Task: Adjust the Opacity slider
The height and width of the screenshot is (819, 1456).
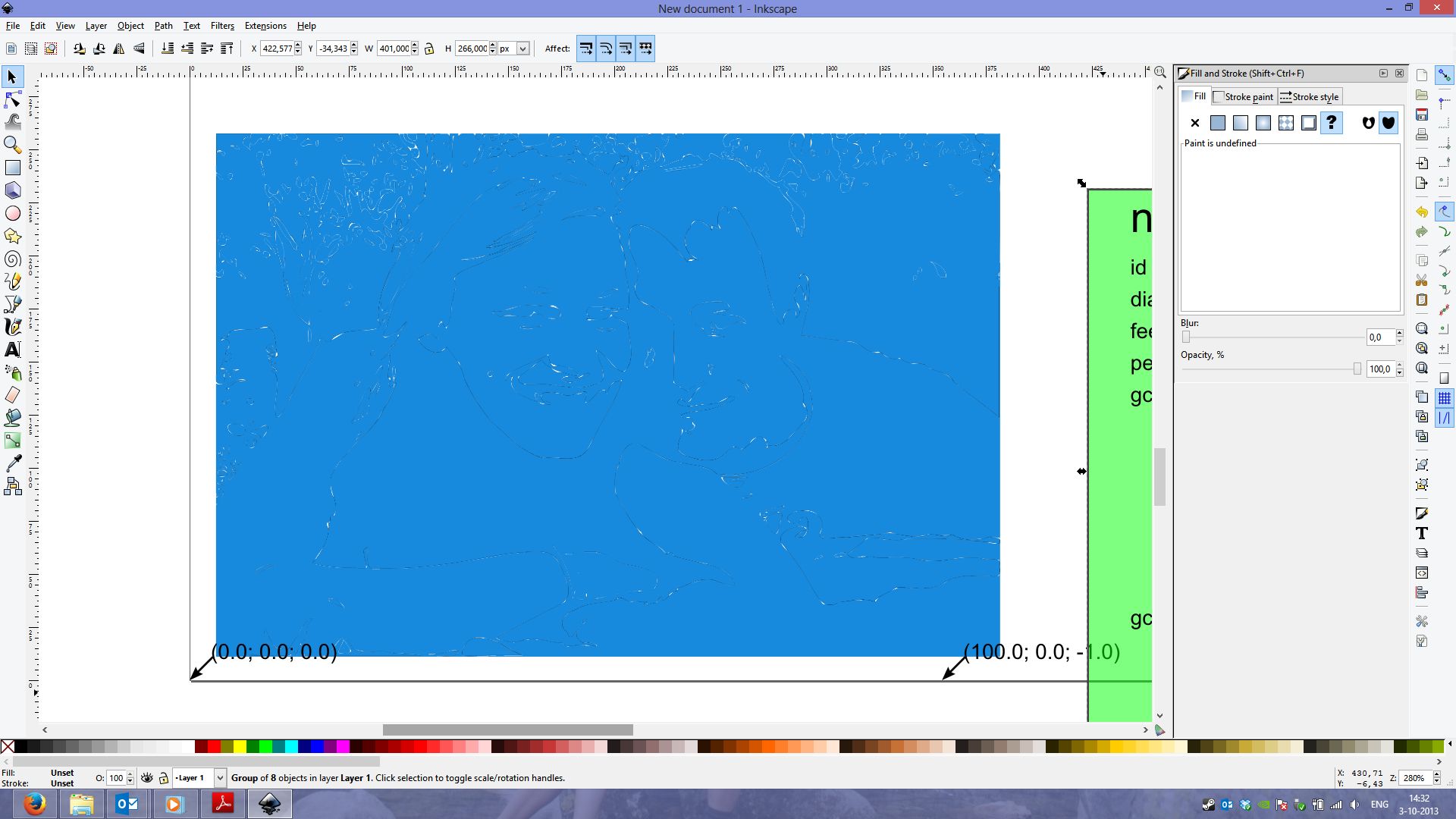Action: pos(1357,369)
